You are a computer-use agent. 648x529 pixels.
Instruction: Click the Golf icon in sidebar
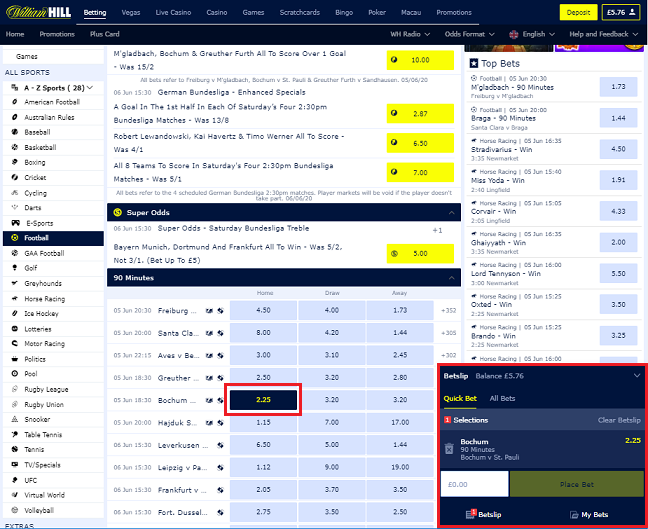[15, 268]
